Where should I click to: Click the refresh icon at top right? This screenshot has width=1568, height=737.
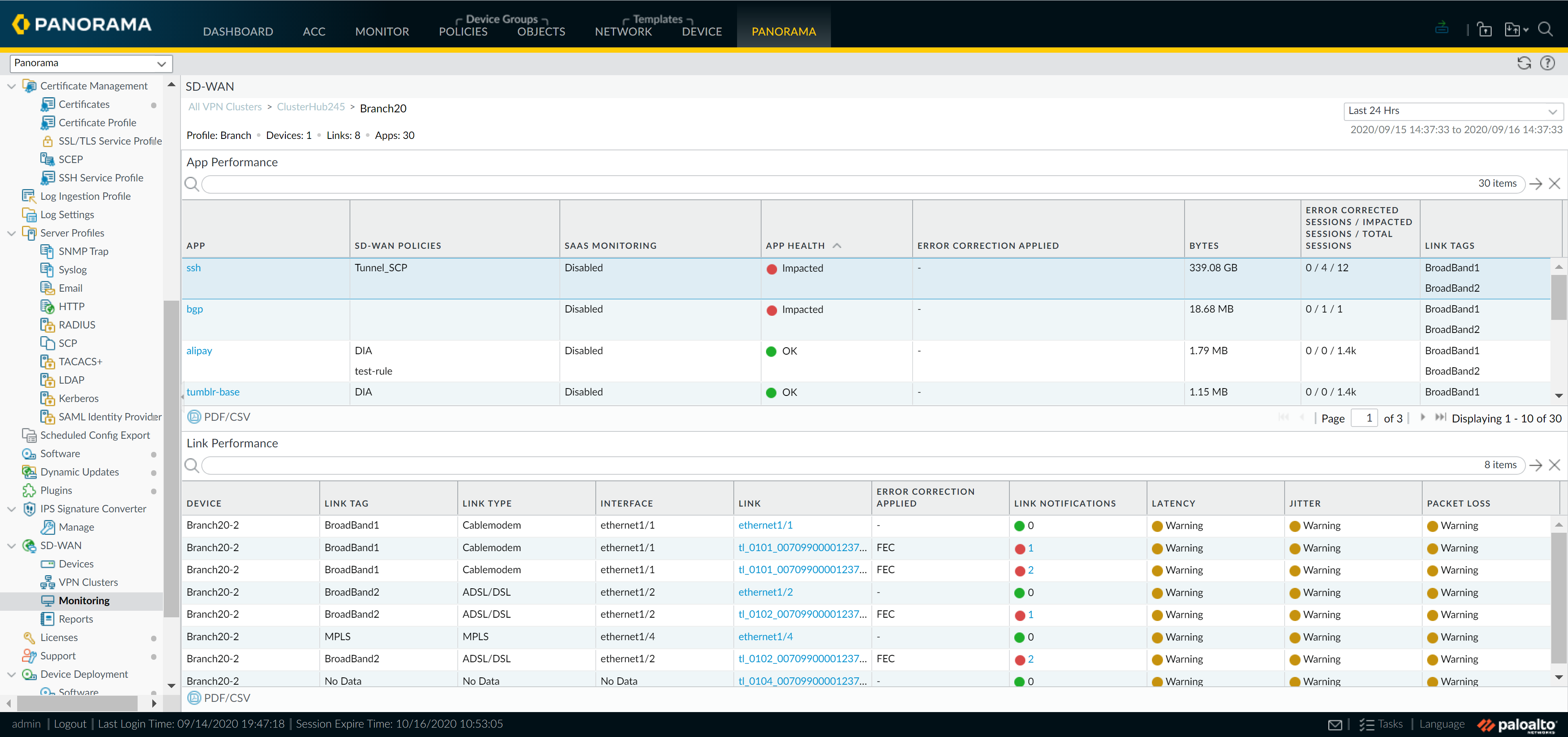coord(1523,63)
